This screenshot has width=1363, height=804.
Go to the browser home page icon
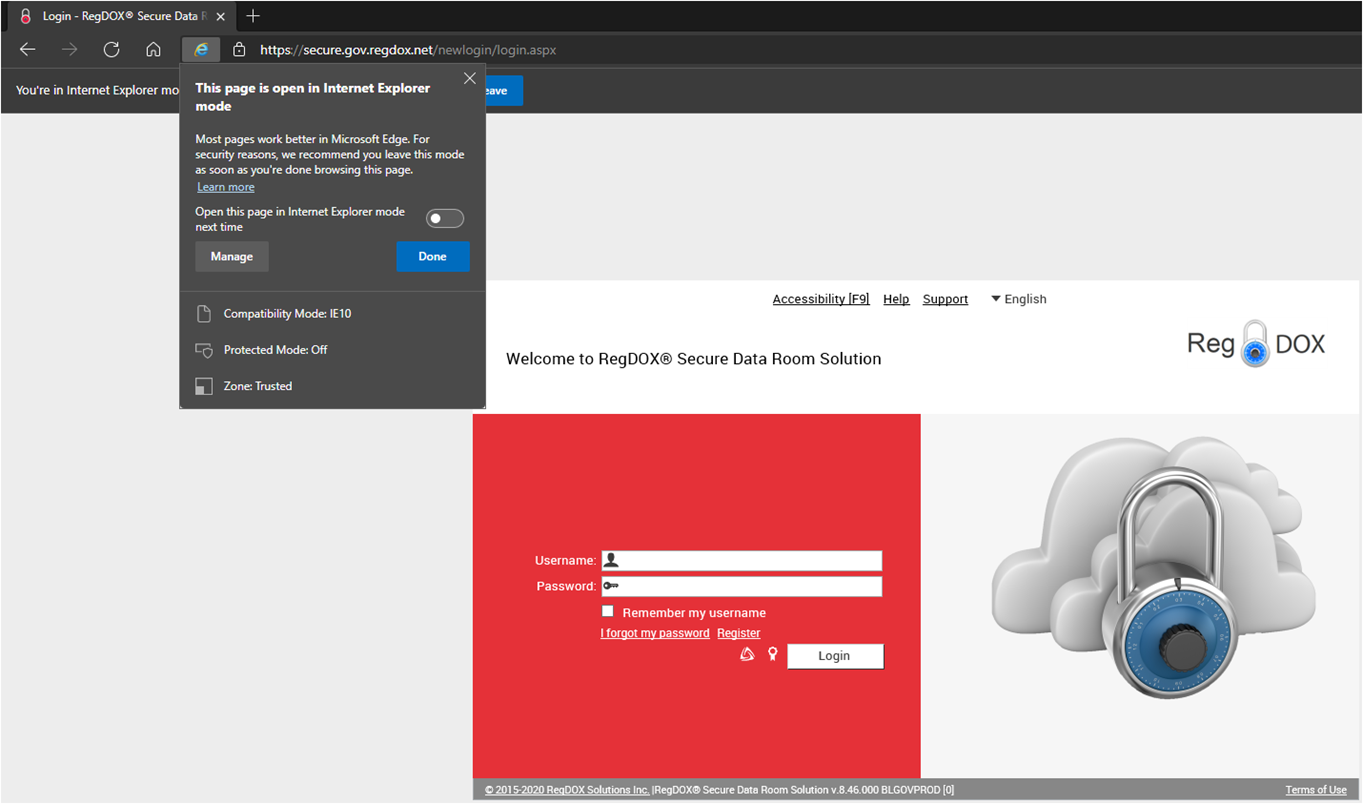(153, 49)
